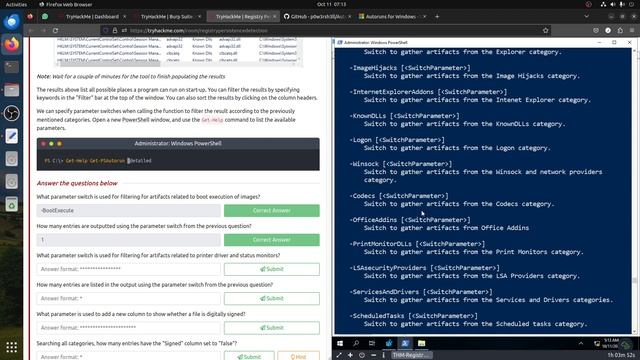Click the site padlock security icon
This screenshot has height=360, width=640.
(x=115, y=30)
